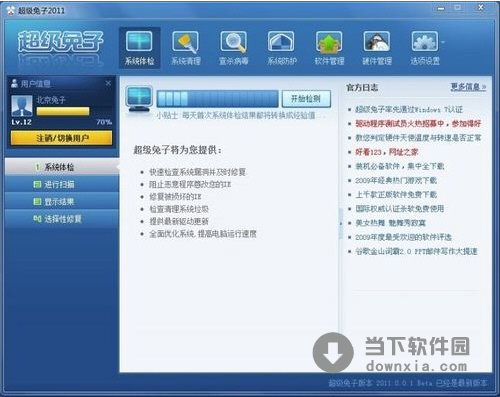Select 显示结果 in the left sidebar
The width and height of the screenshot is (500, 397).
tap(62, 201)
